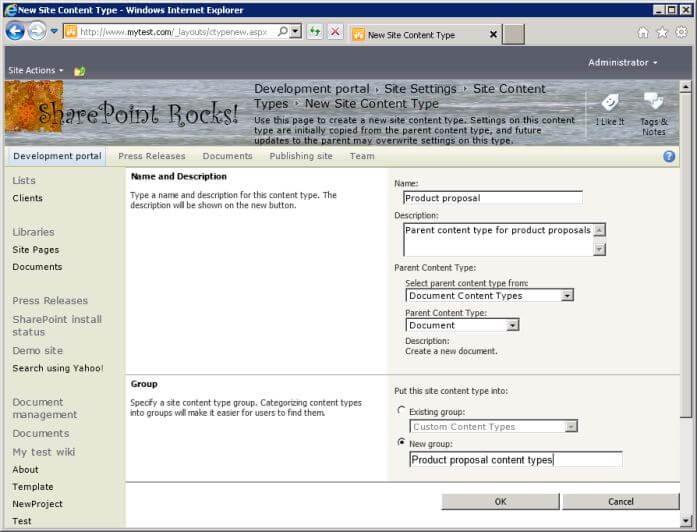697x532 pixels.
Task: Open the Lists heading in sidebar
Action: (24, 180)
